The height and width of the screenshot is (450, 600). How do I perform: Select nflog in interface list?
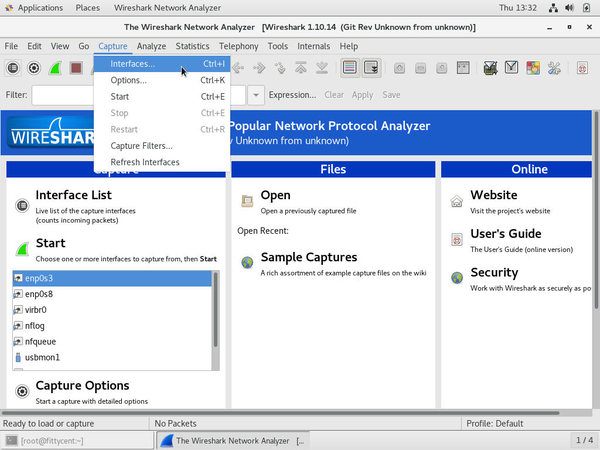pyautogui.click(x=112, y=326)
